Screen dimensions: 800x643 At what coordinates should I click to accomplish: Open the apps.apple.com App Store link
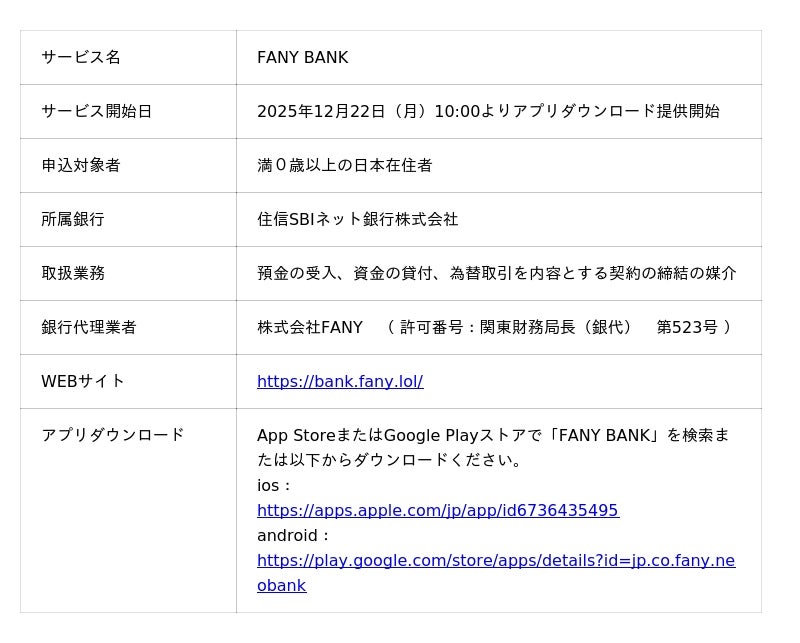coord(437,510)
